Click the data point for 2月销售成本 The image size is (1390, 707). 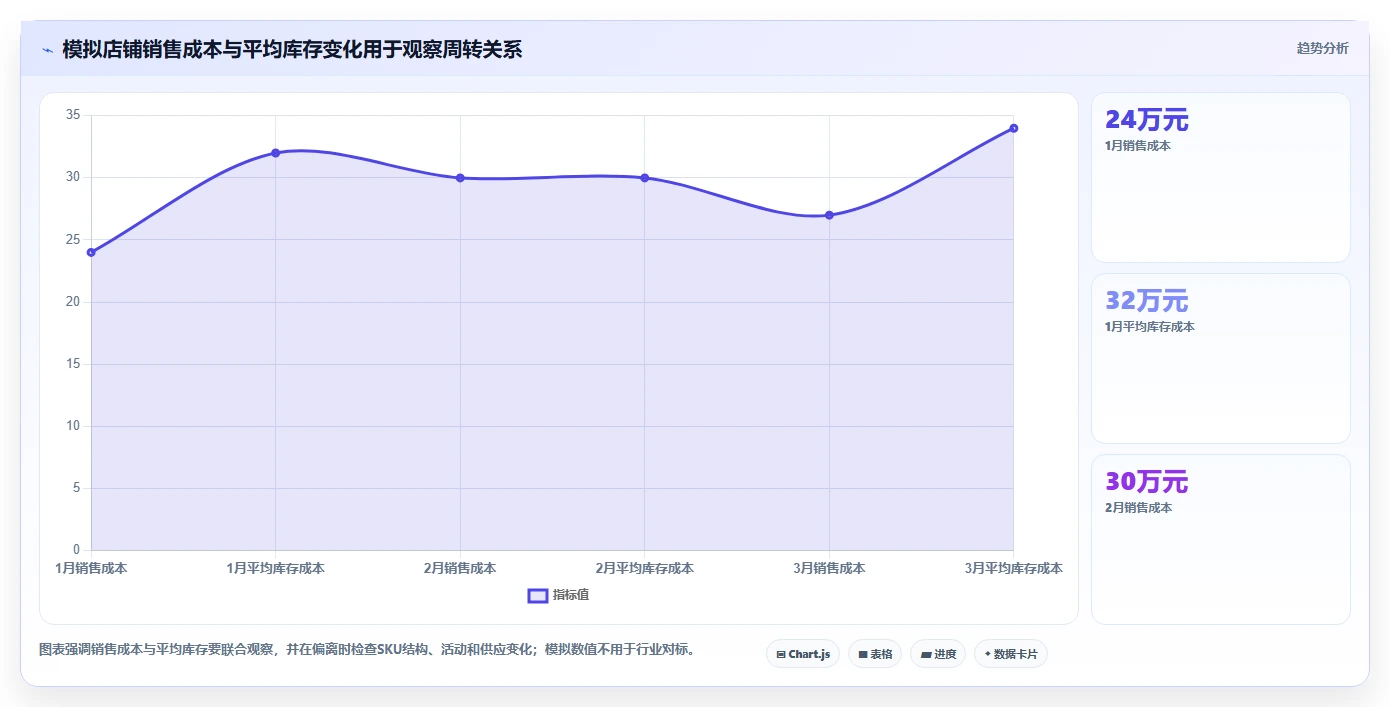pyautogui.click(x=460, y=178)
